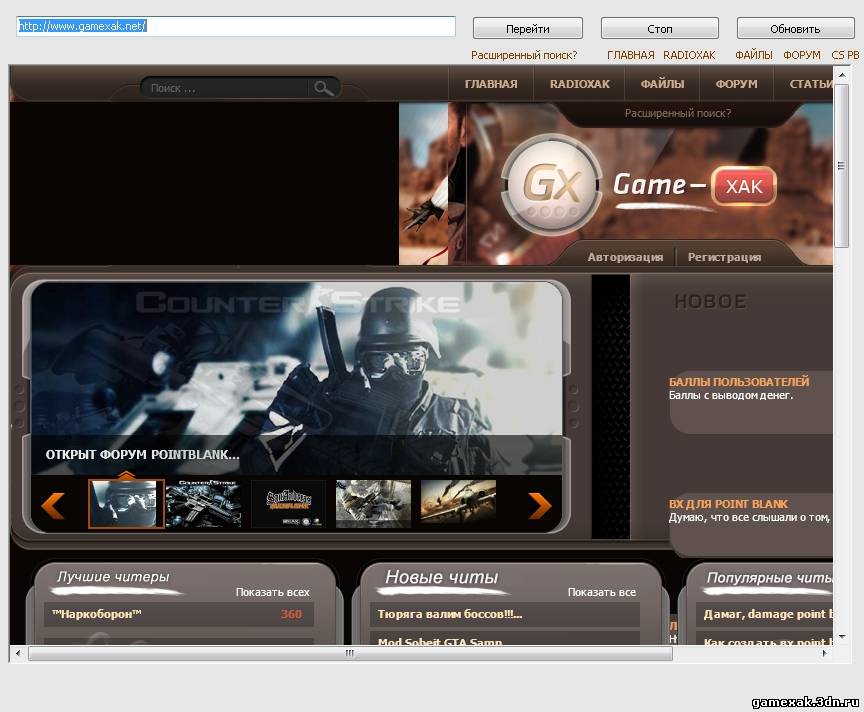864x712 pixels.
Task: Click top text link RADIOXAK
Action: (x=689, y=55)
